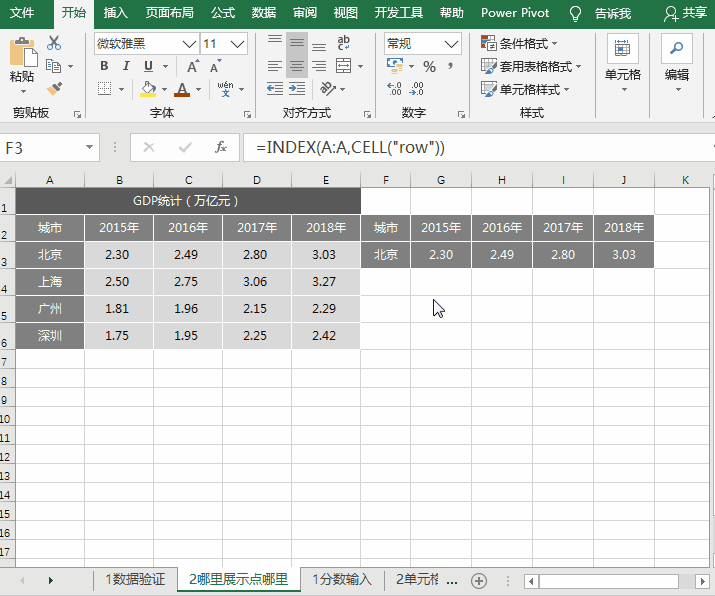Open the Borders dropdown arrow
The image size is (715, 596).
[x=121, y=89]
